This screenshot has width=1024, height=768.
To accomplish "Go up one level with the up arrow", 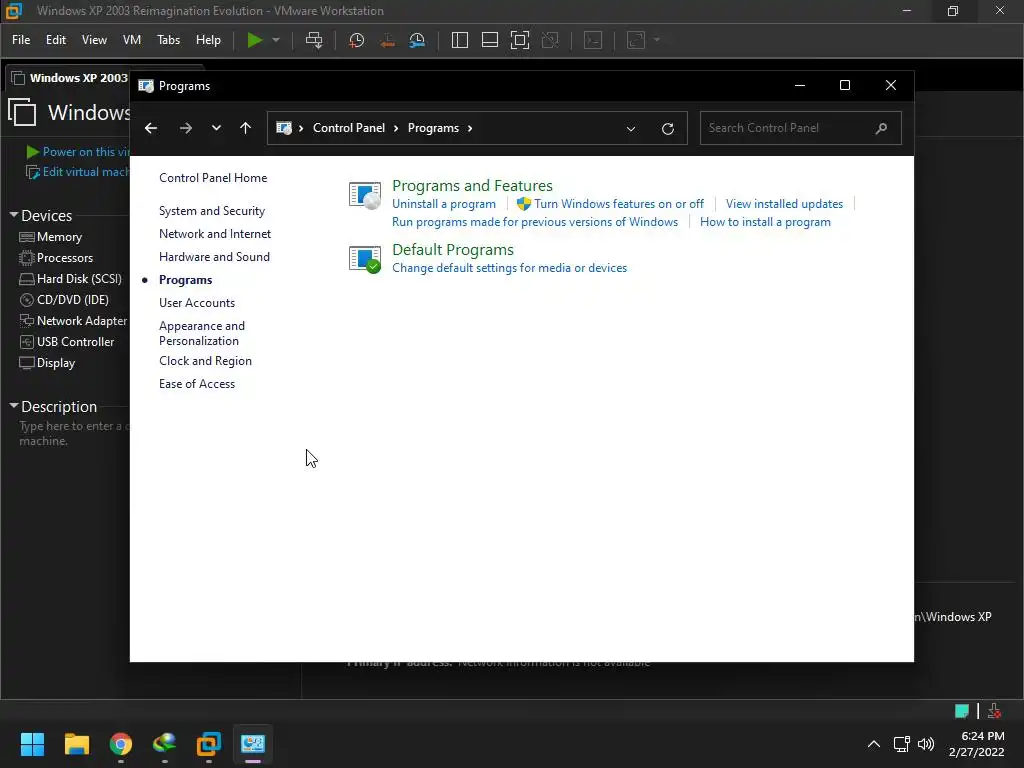I will click(x=246, y=128).
